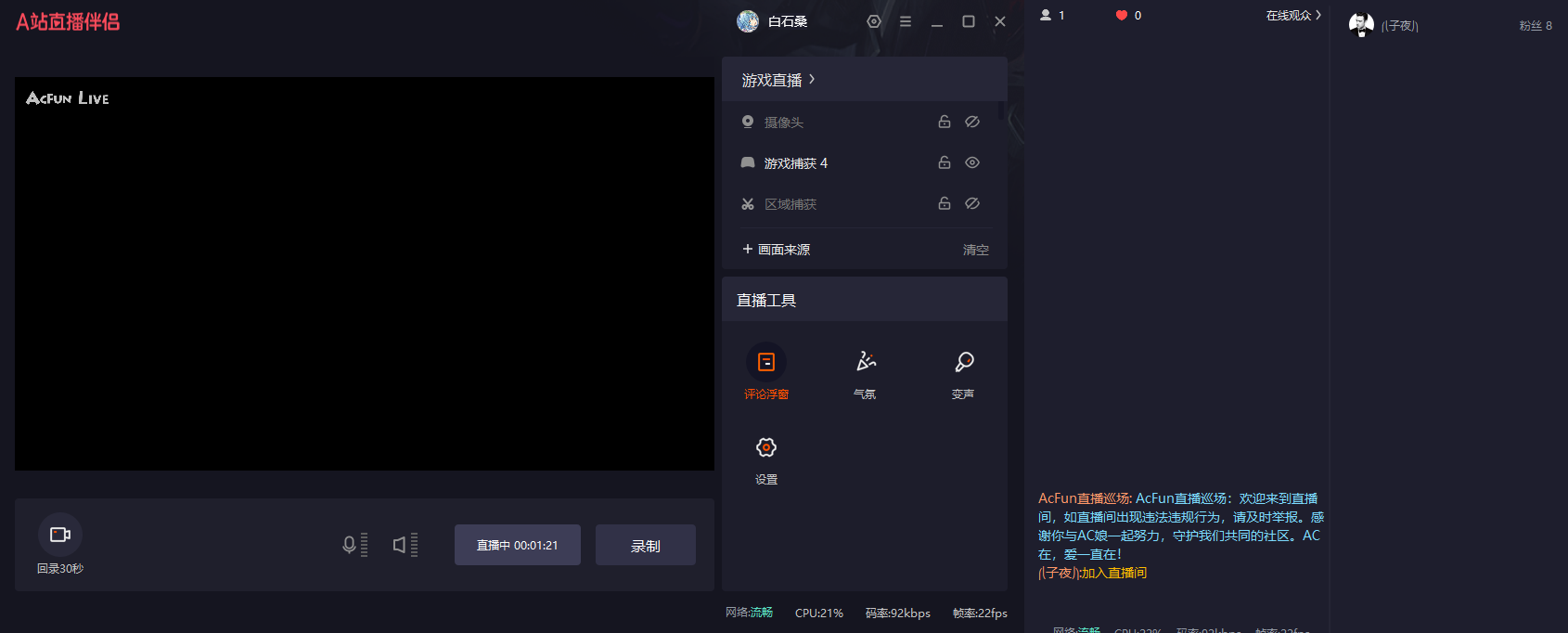Click the 粉丝 8 follower count
1568x633 pixels.
coord(1536,26)
